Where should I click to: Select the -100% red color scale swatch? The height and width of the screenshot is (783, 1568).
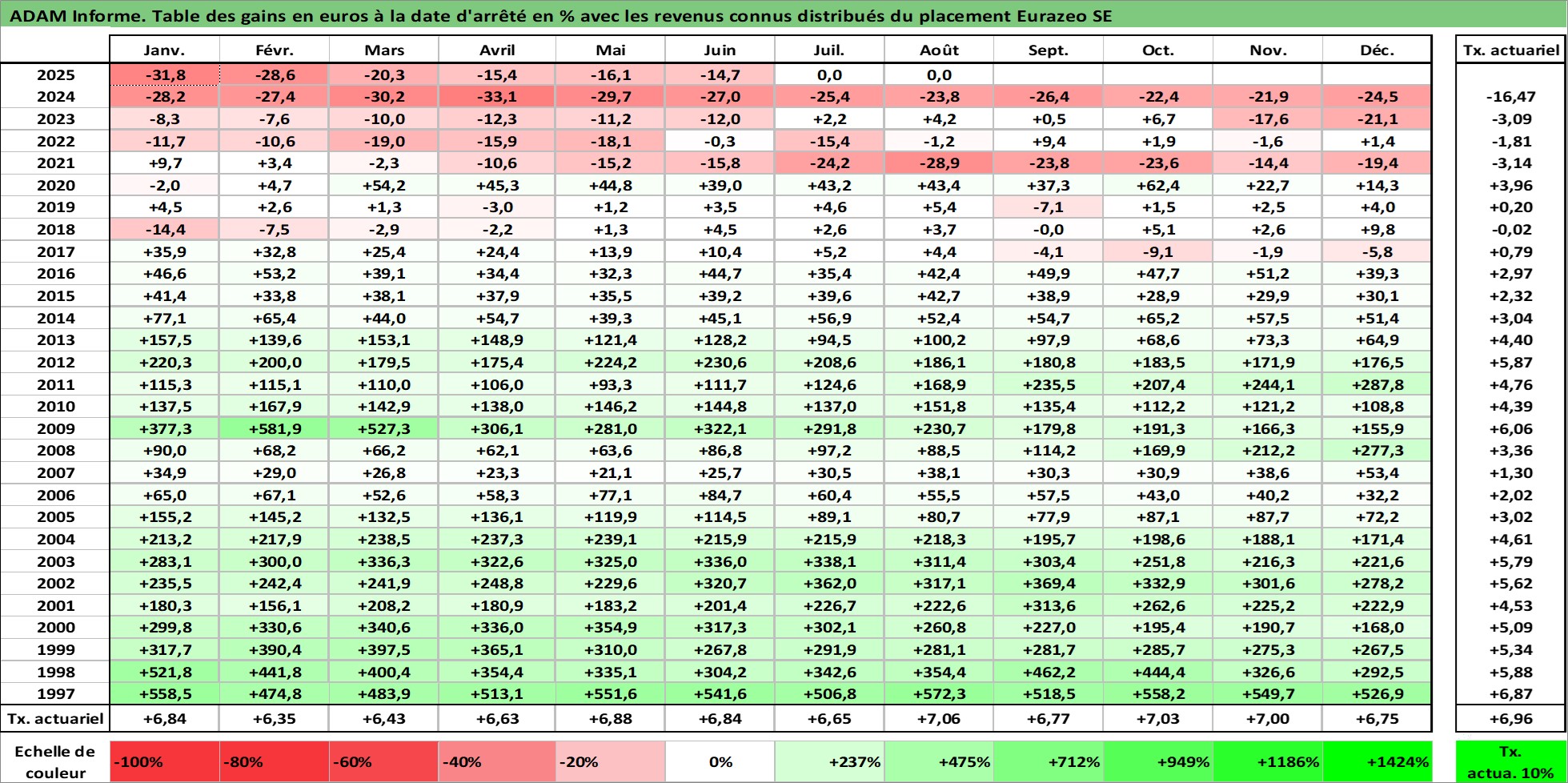pyautogui.click(x=164, y=762)
